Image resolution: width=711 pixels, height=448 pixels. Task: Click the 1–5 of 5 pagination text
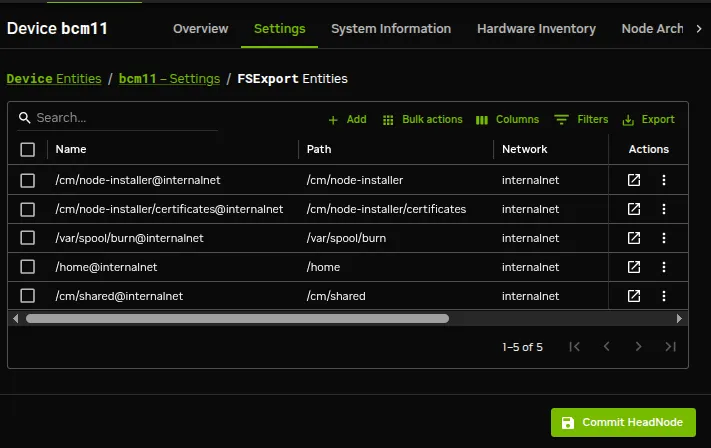coord(522,347)
